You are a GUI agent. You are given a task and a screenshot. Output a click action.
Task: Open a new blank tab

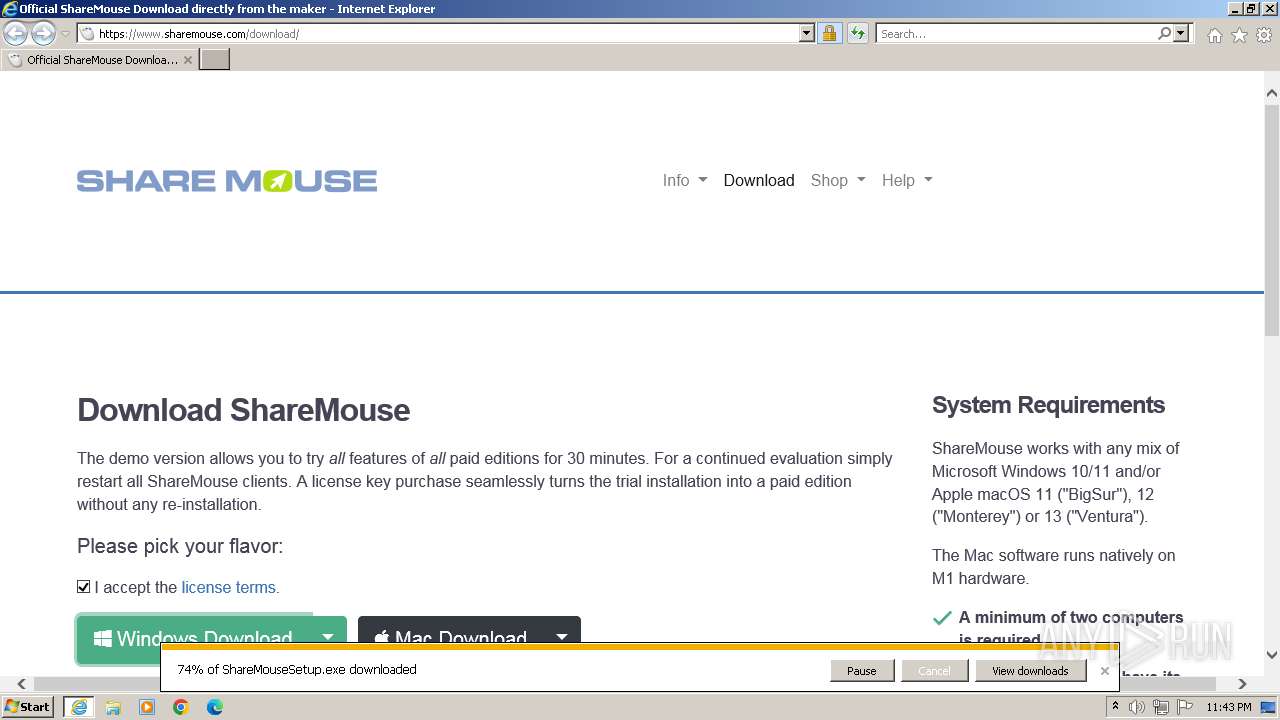click(x=215, y=59)
